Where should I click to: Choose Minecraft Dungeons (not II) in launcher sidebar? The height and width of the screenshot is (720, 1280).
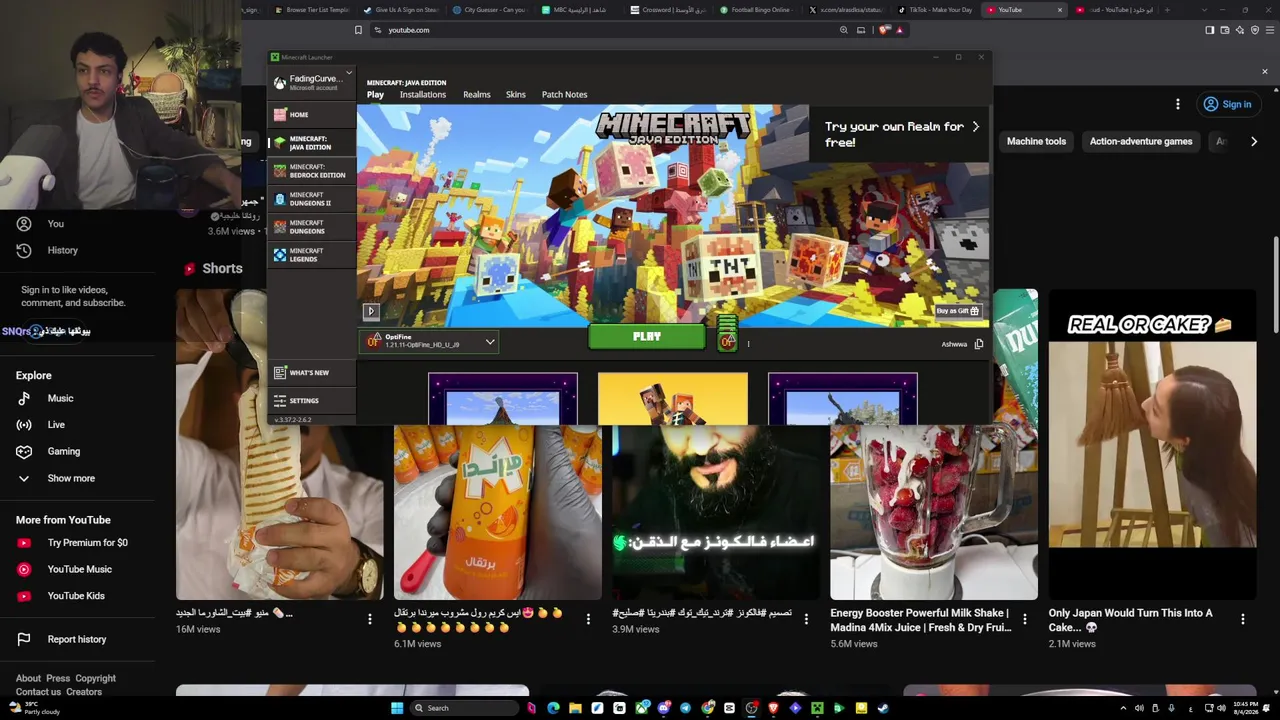pos(311,227)
